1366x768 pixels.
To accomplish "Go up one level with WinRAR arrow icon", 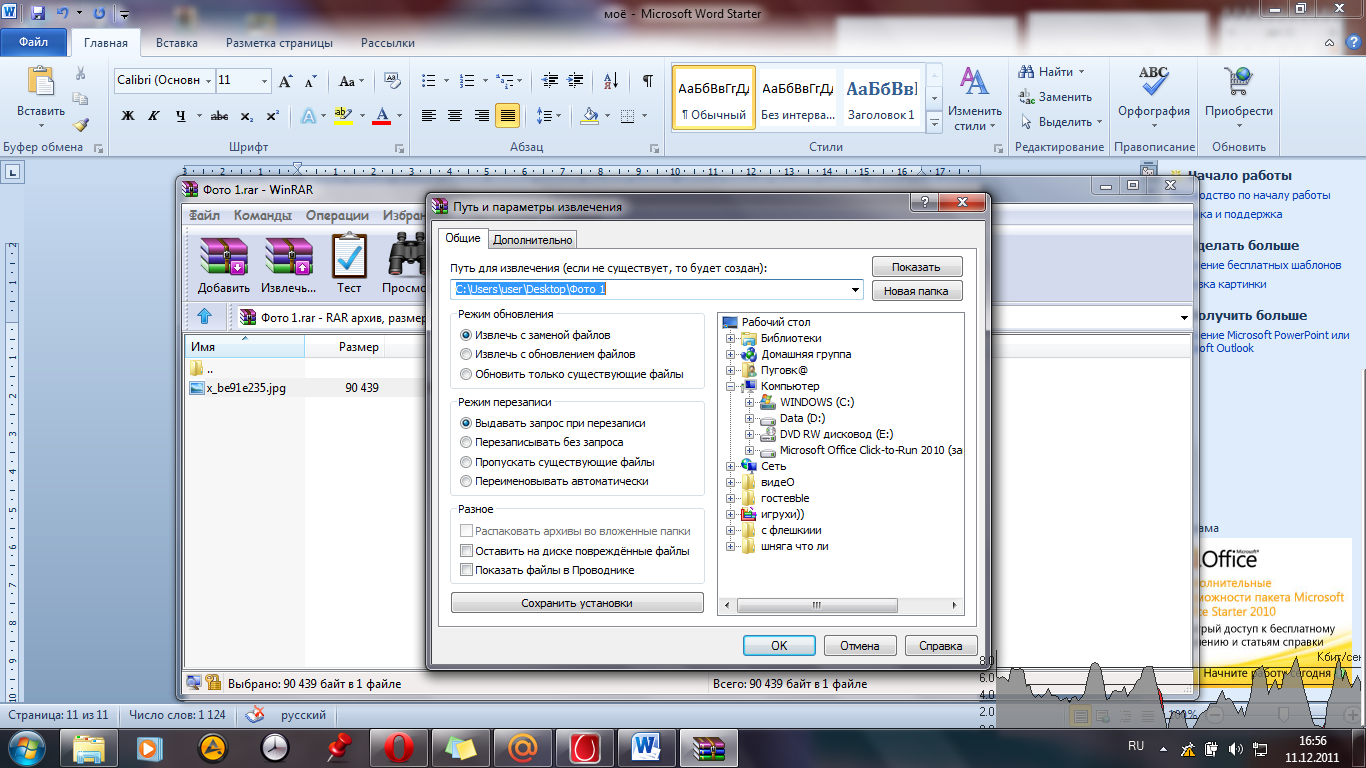I will (205, 317).
